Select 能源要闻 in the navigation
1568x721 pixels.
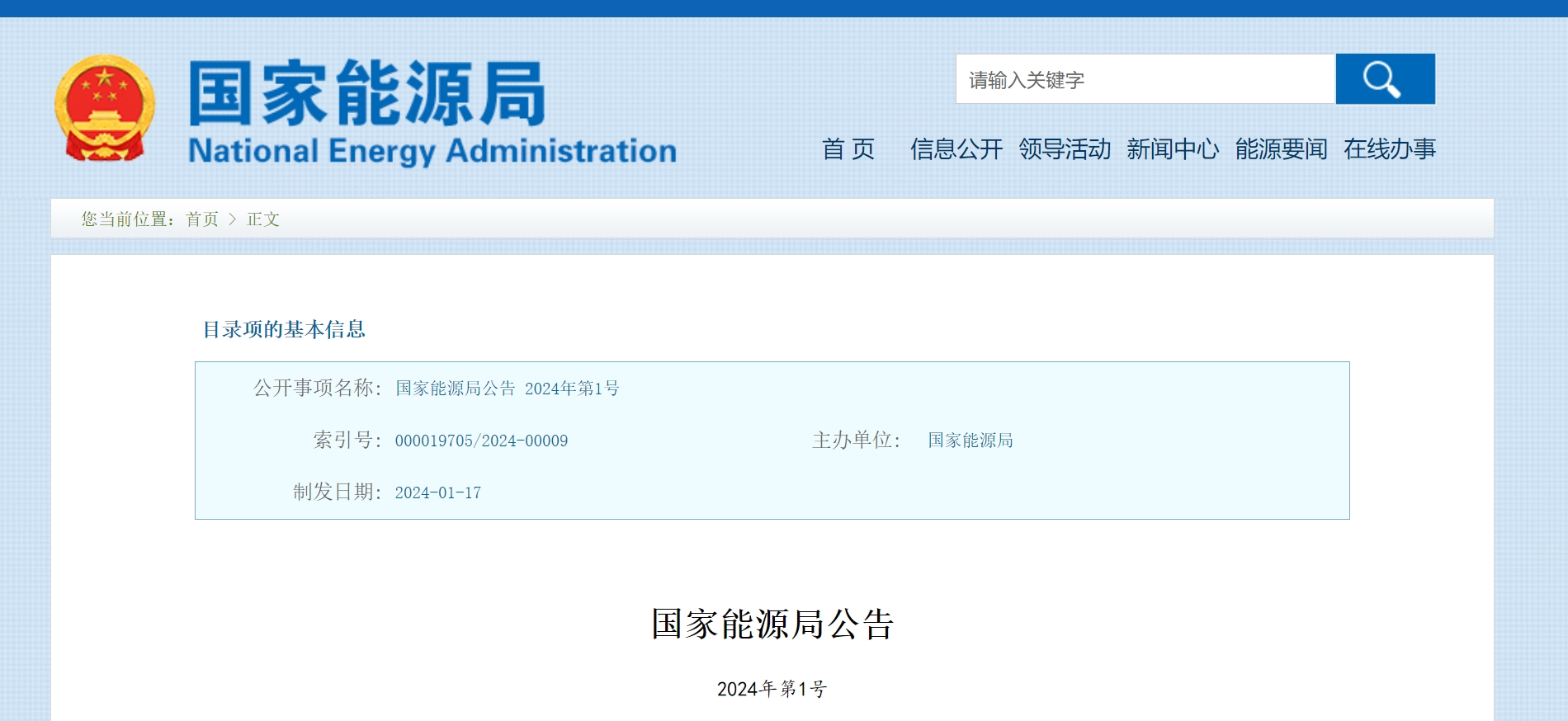pos(1281,149)
